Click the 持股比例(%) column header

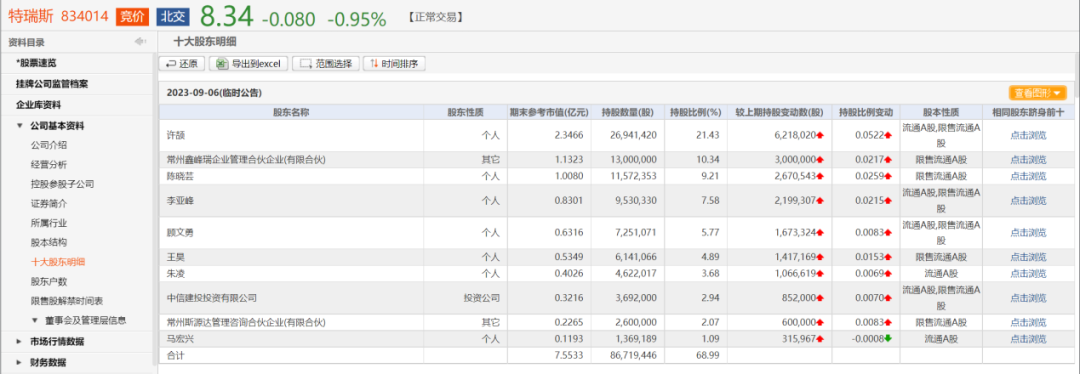[x=694, y=112]
